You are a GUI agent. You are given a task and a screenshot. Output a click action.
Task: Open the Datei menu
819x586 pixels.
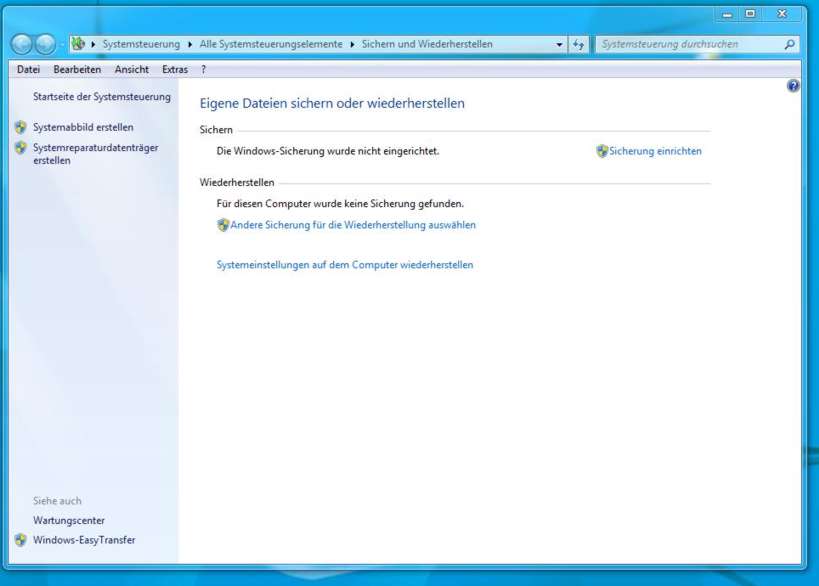click(28, 69)
